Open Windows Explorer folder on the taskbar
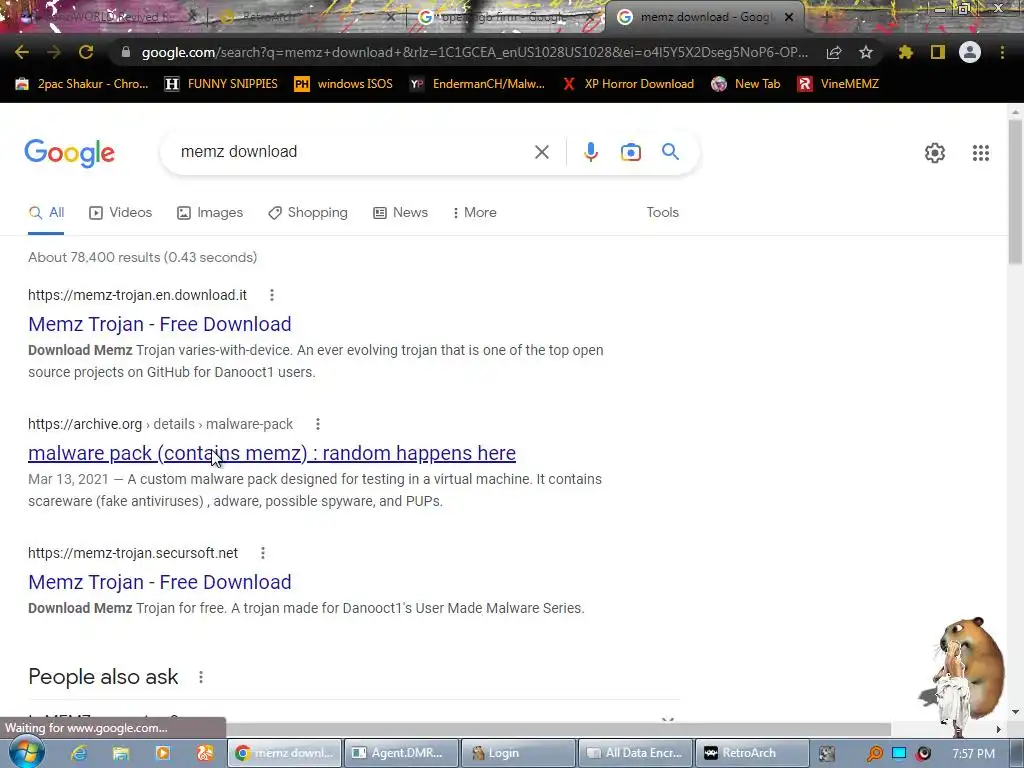This screenshot has width=1024, height=768. click(121, 753)
